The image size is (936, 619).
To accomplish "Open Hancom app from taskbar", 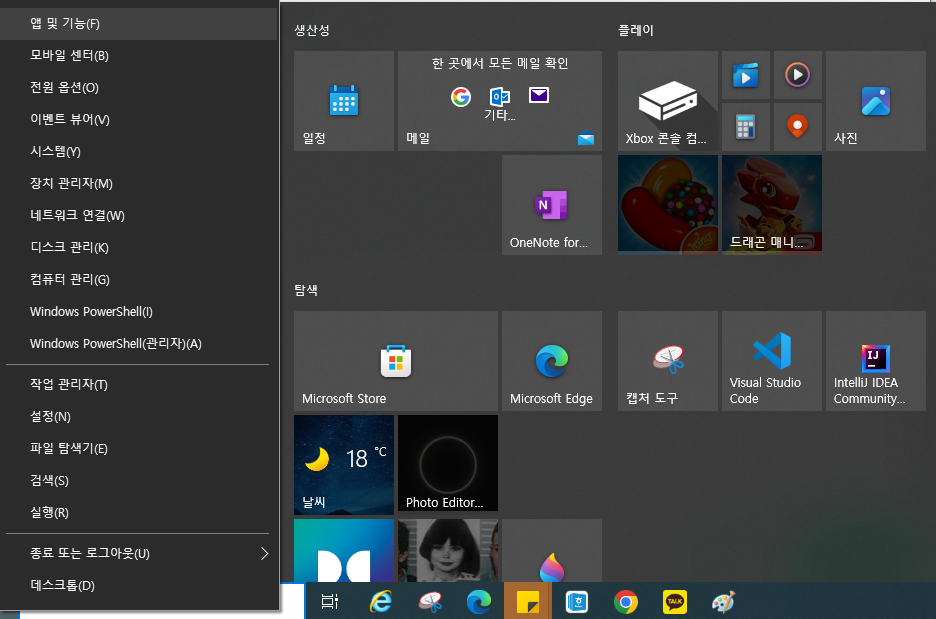I will click(x=577, y=602).
